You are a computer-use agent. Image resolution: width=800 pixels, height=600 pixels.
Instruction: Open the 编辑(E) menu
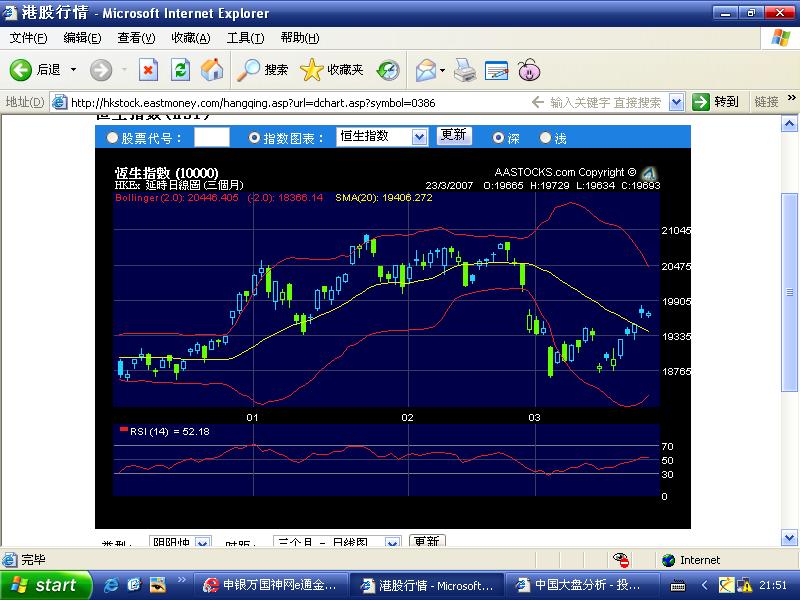coord(83,38)
